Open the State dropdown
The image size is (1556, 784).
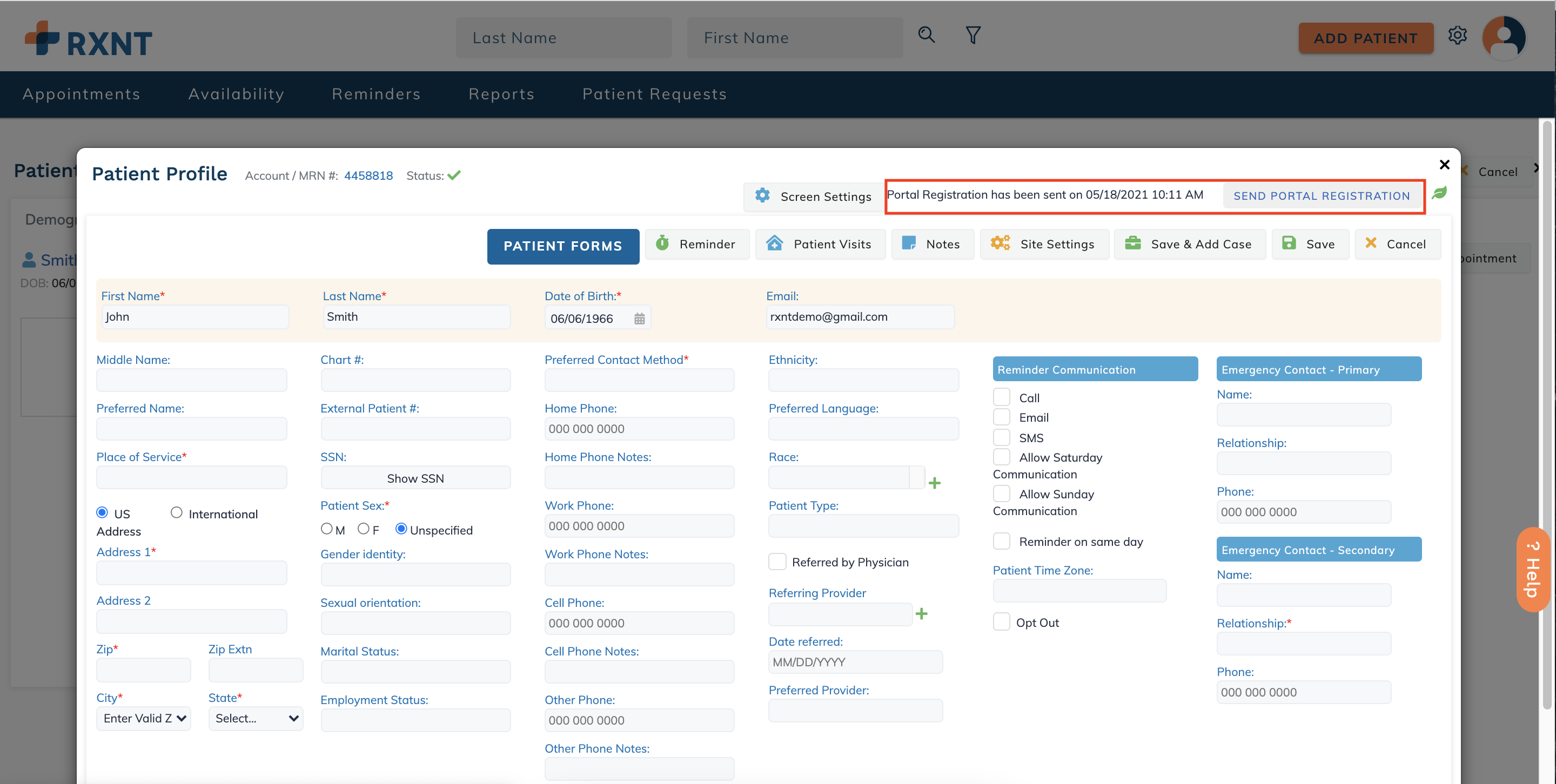256,718
